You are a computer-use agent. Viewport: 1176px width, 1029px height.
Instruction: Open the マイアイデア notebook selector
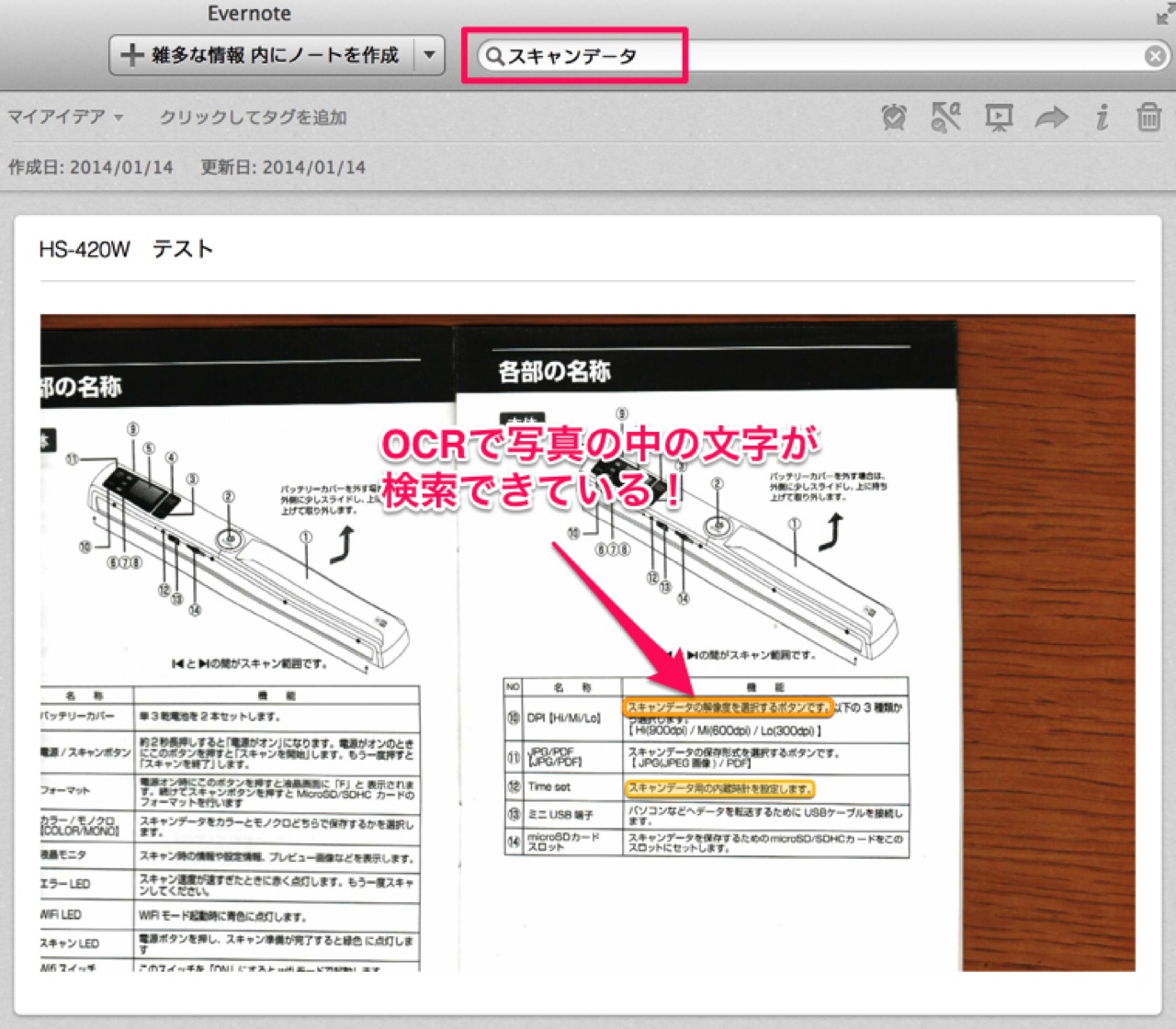(x=65, y=117)
